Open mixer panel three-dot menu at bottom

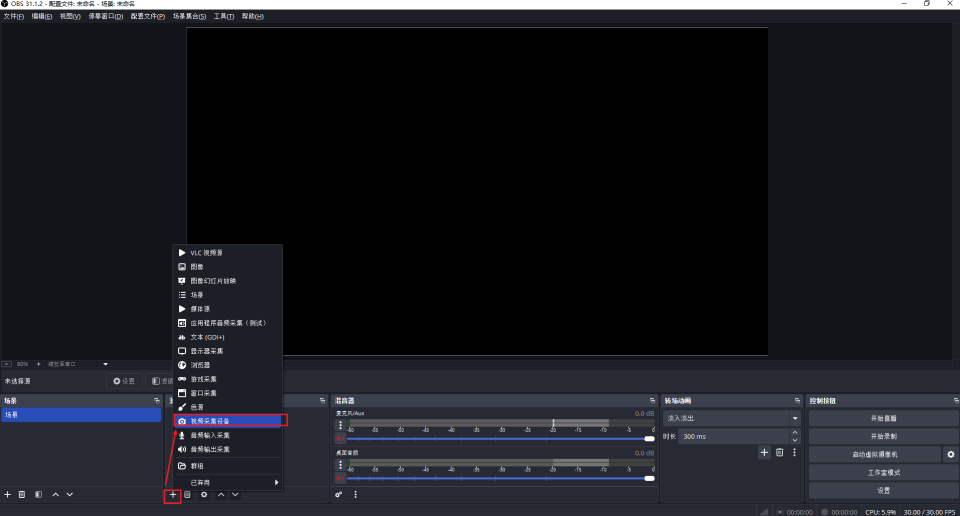[x=355, y=495]
